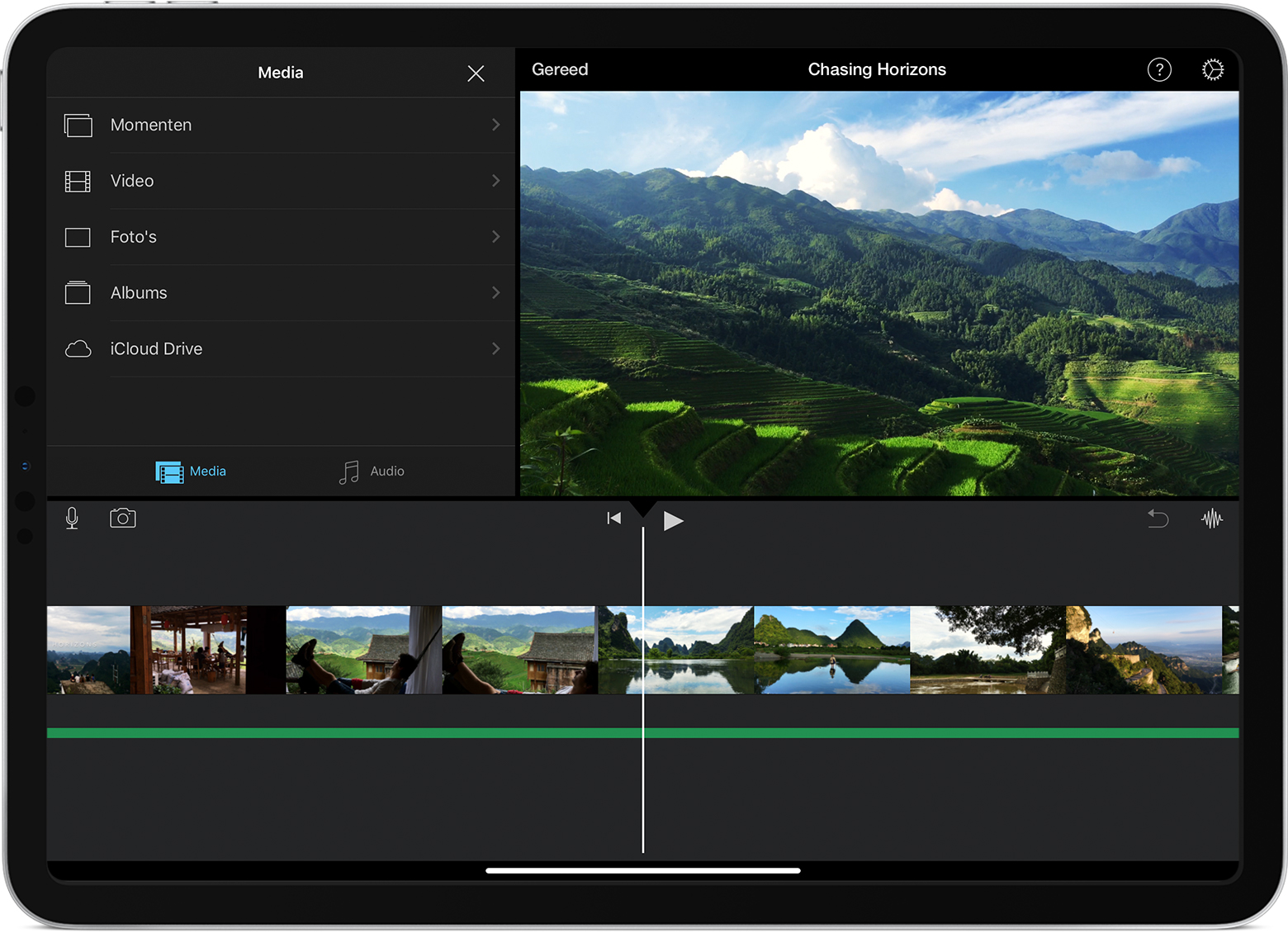Click the help question mark icon
The image size is (1288, 933).
pos(1159,70)
